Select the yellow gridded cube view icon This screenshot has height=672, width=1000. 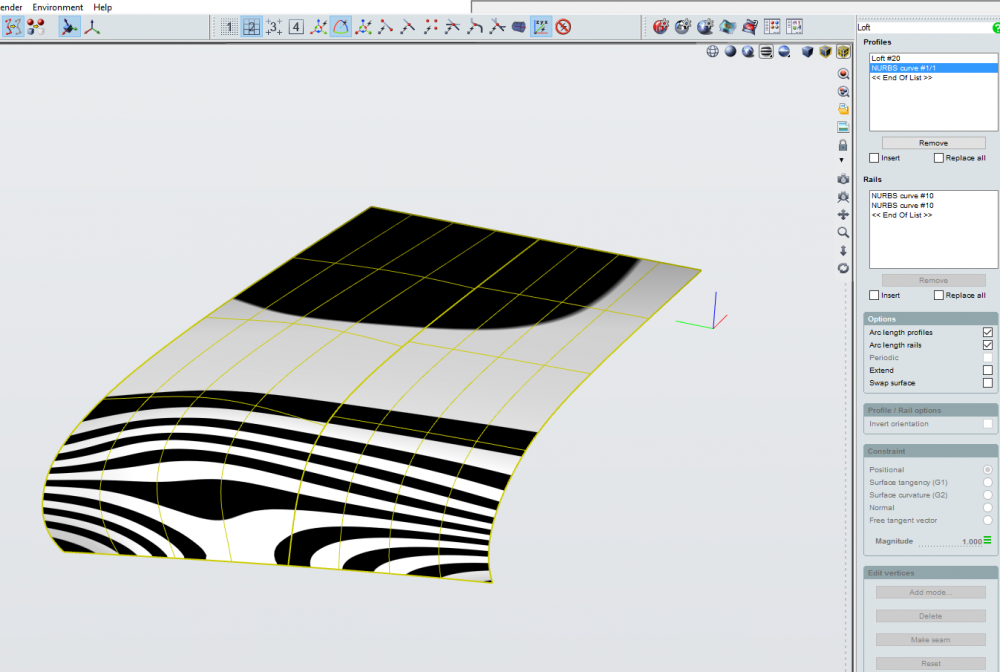[843, 52]
